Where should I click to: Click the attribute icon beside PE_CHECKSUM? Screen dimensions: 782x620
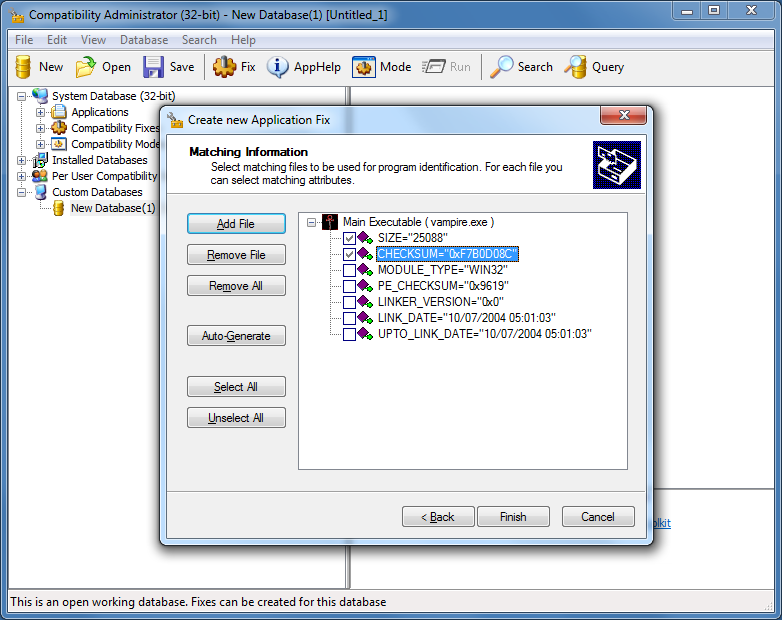(x=365, y=286)
